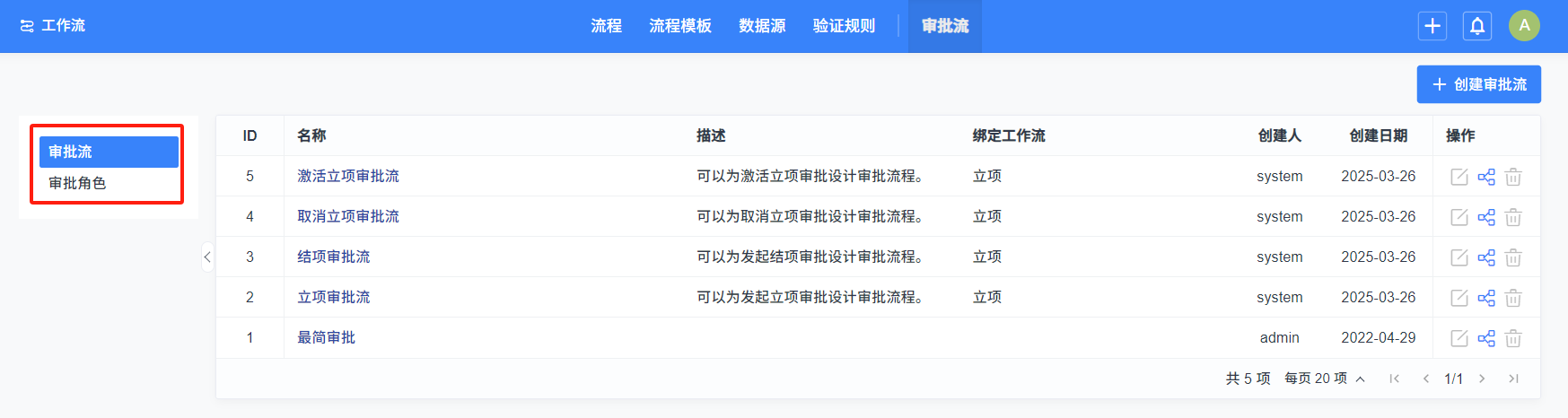The height and width of the screenshot is (418, 1568).
Task: Click the 创建日期 column header
Action: (1379, 135)
